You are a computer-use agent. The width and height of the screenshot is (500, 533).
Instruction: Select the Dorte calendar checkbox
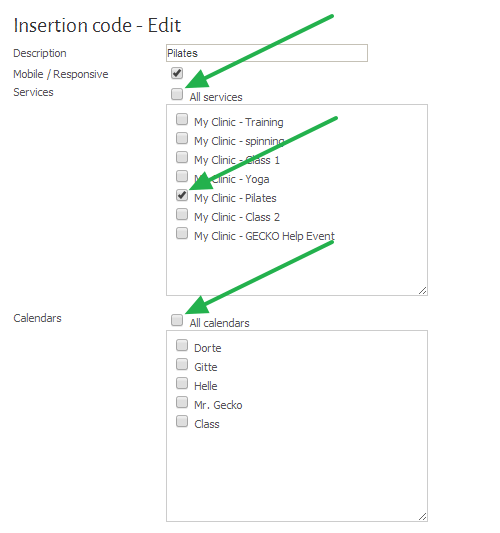[182, 345]
